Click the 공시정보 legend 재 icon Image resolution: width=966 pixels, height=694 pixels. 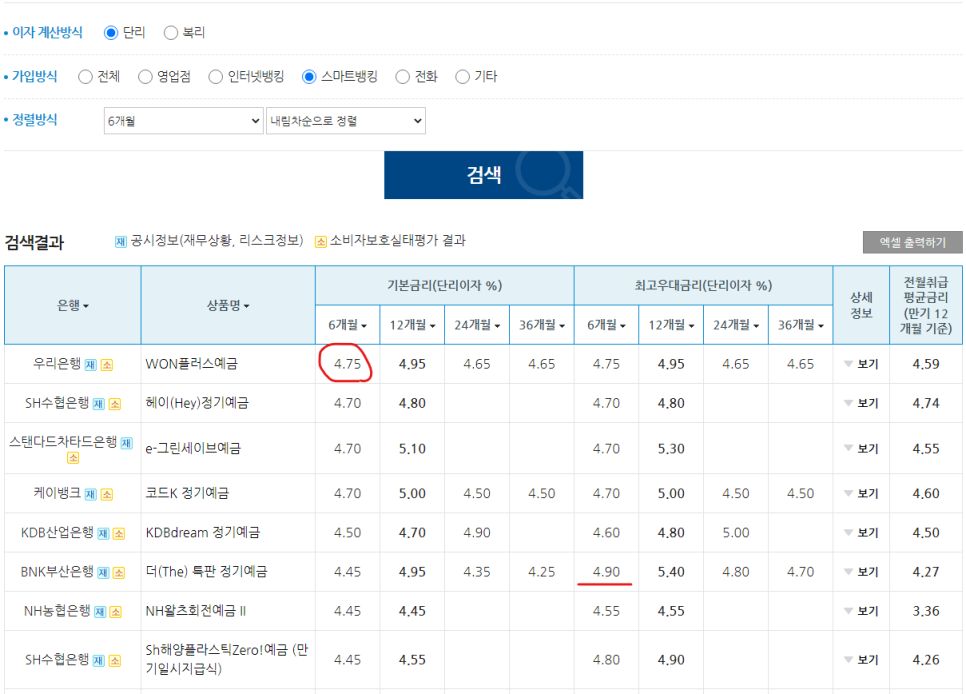(x=121, y=242)
